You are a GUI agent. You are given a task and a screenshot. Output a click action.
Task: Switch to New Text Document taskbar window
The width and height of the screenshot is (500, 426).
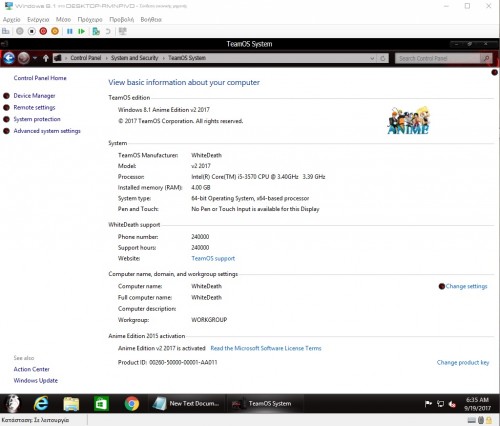tap(186, 404)
